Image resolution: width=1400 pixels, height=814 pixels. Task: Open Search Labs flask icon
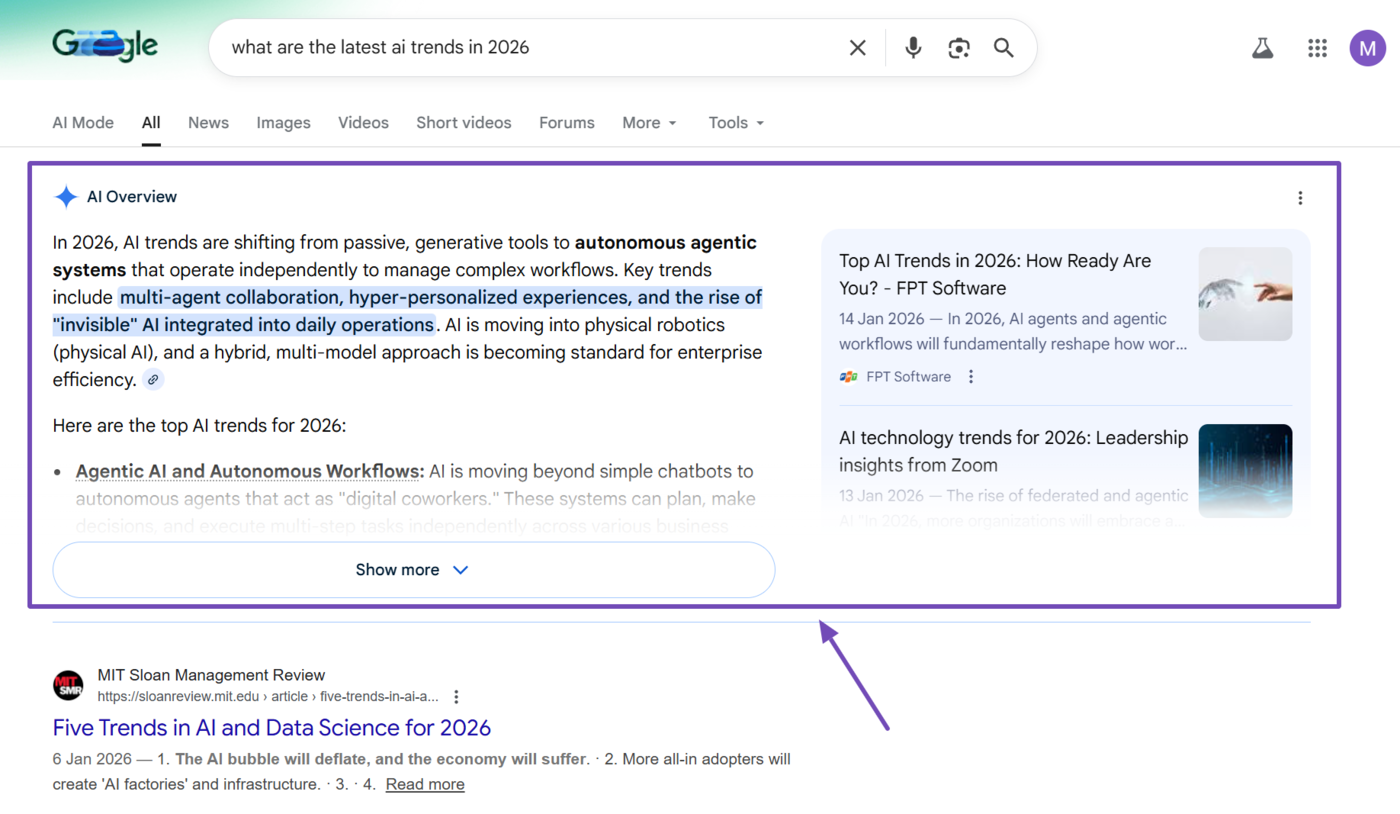point(1263,48)
